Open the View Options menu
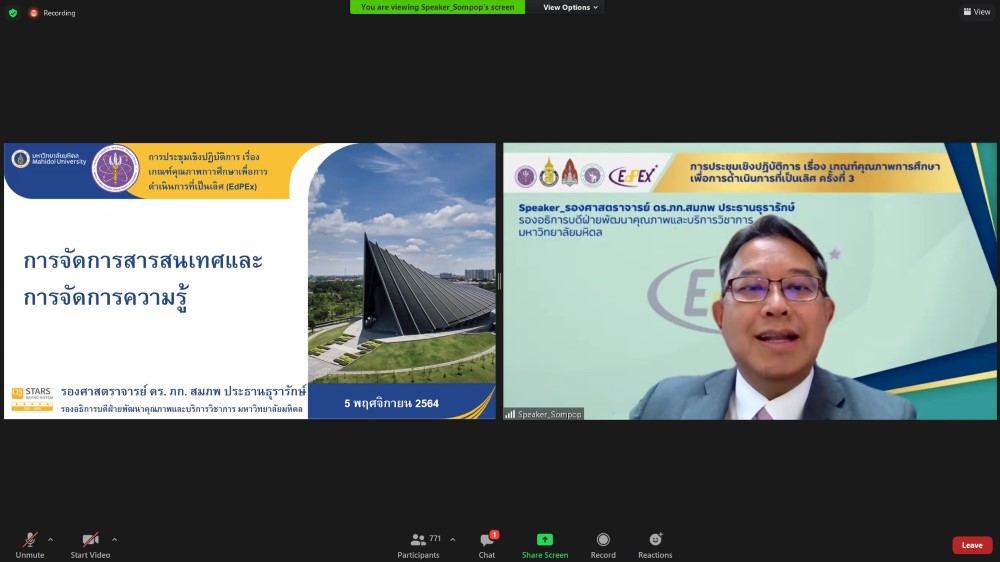 pyautogui.click(x=570, y=7)
